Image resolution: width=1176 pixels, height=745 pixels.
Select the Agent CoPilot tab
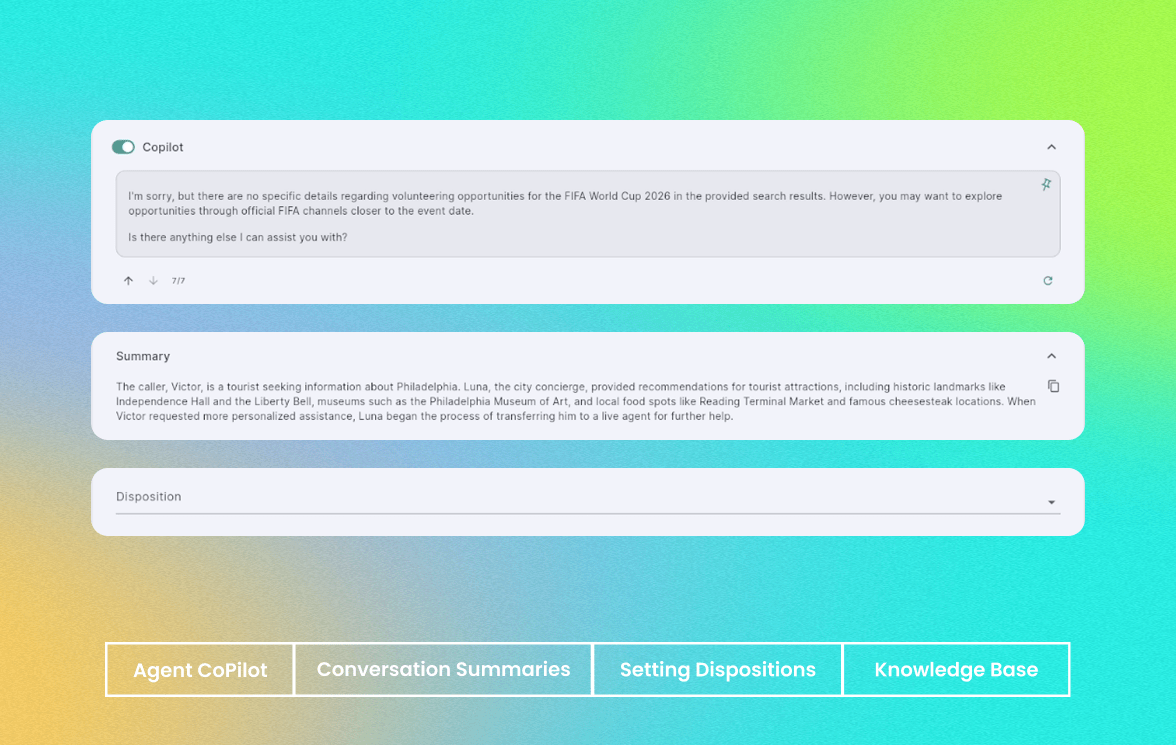(200, 670)
